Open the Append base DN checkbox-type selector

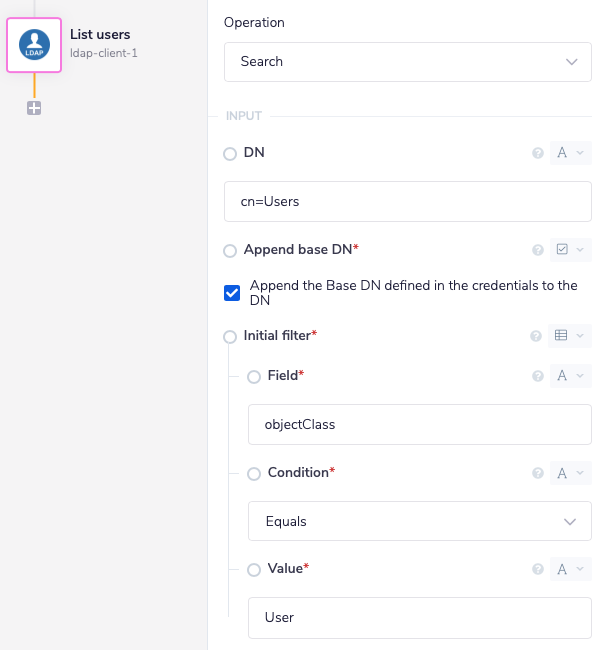pyautogui.click(x=570, y=250)
